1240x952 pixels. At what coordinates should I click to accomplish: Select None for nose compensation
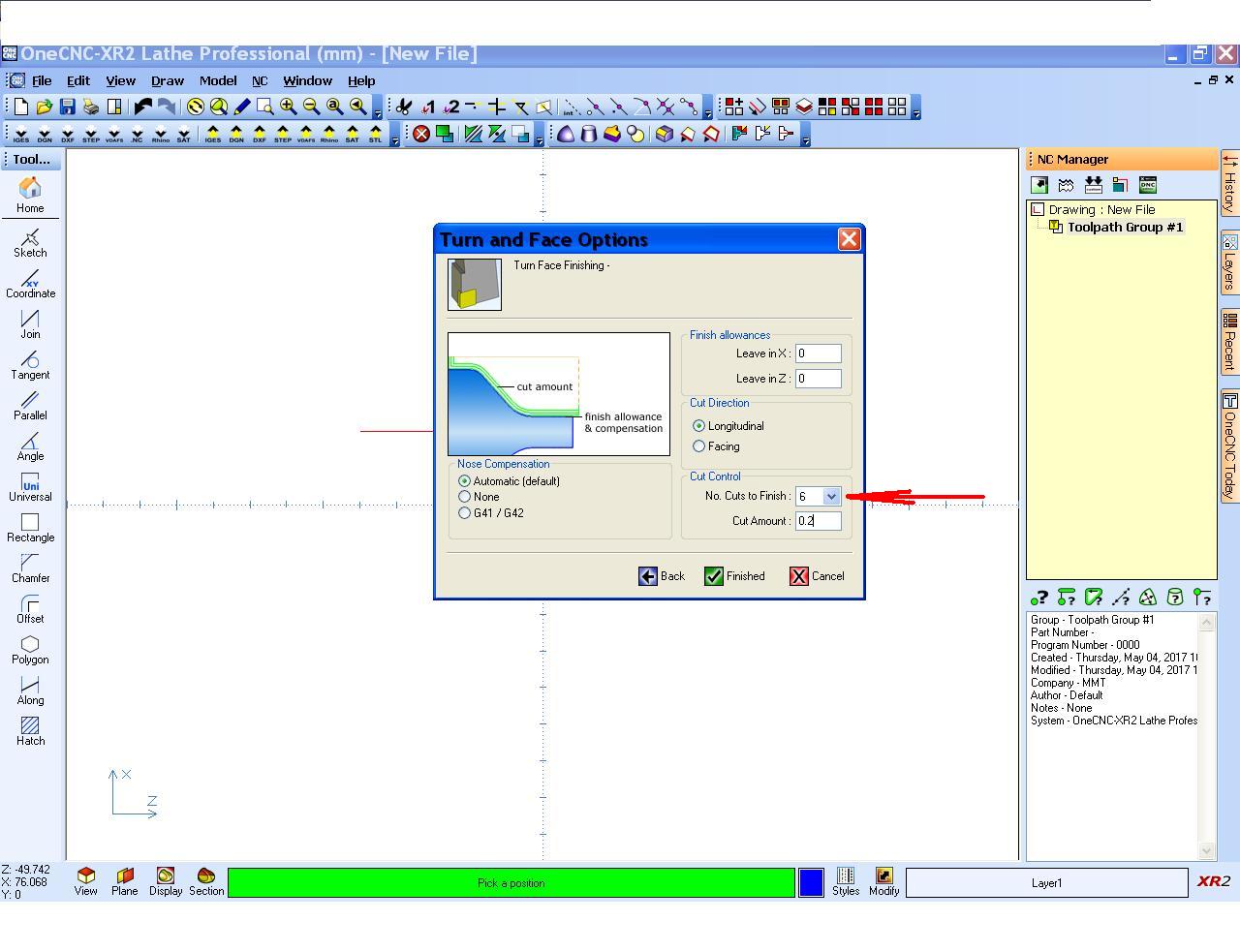click(465, 497)
